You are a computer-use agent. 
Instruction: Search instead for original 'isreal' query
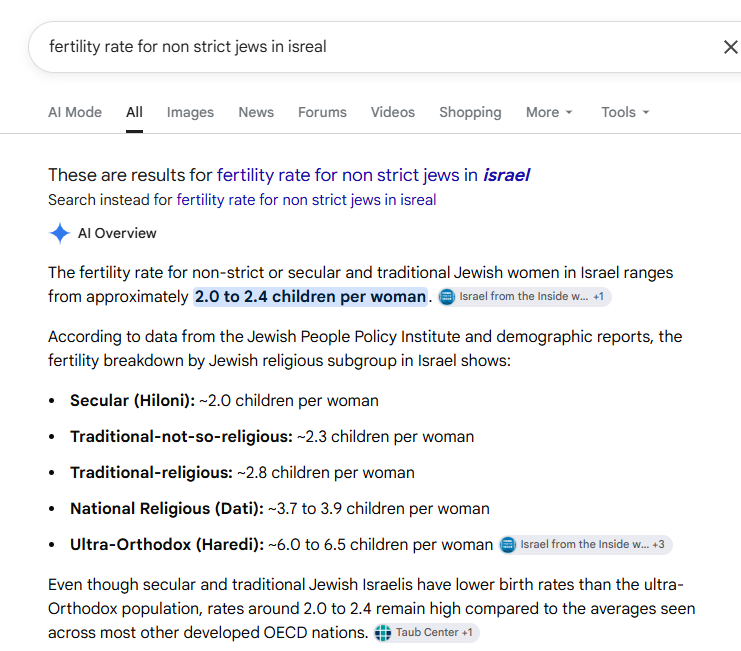[306, 200]
